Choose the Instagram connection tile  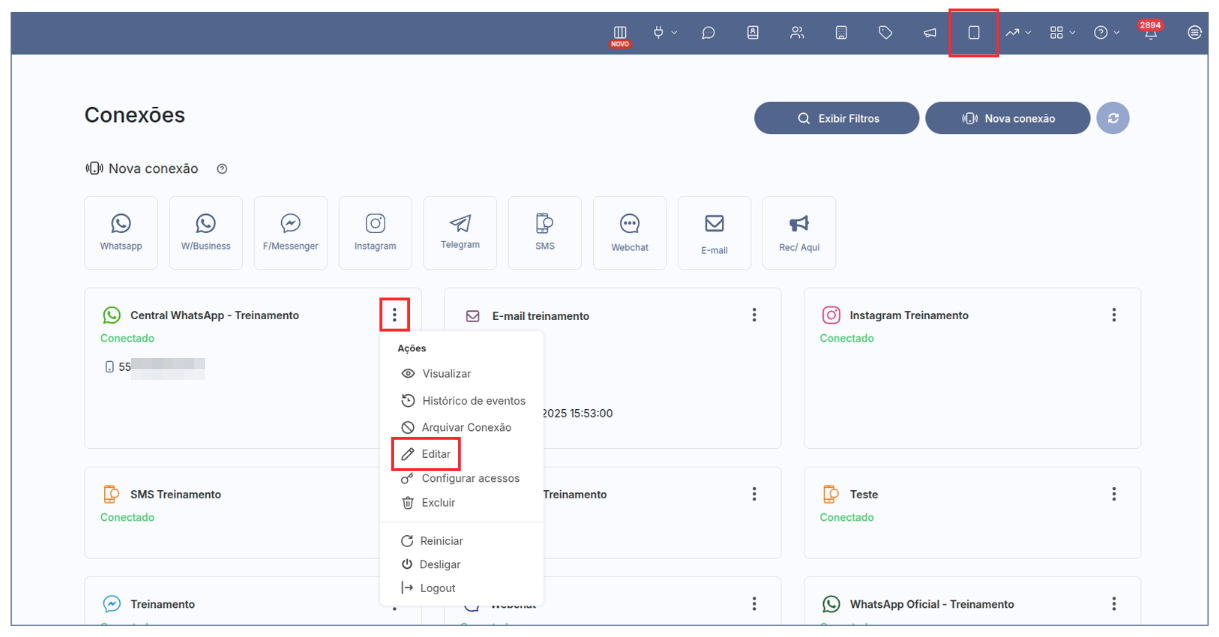tap(375, 232)
